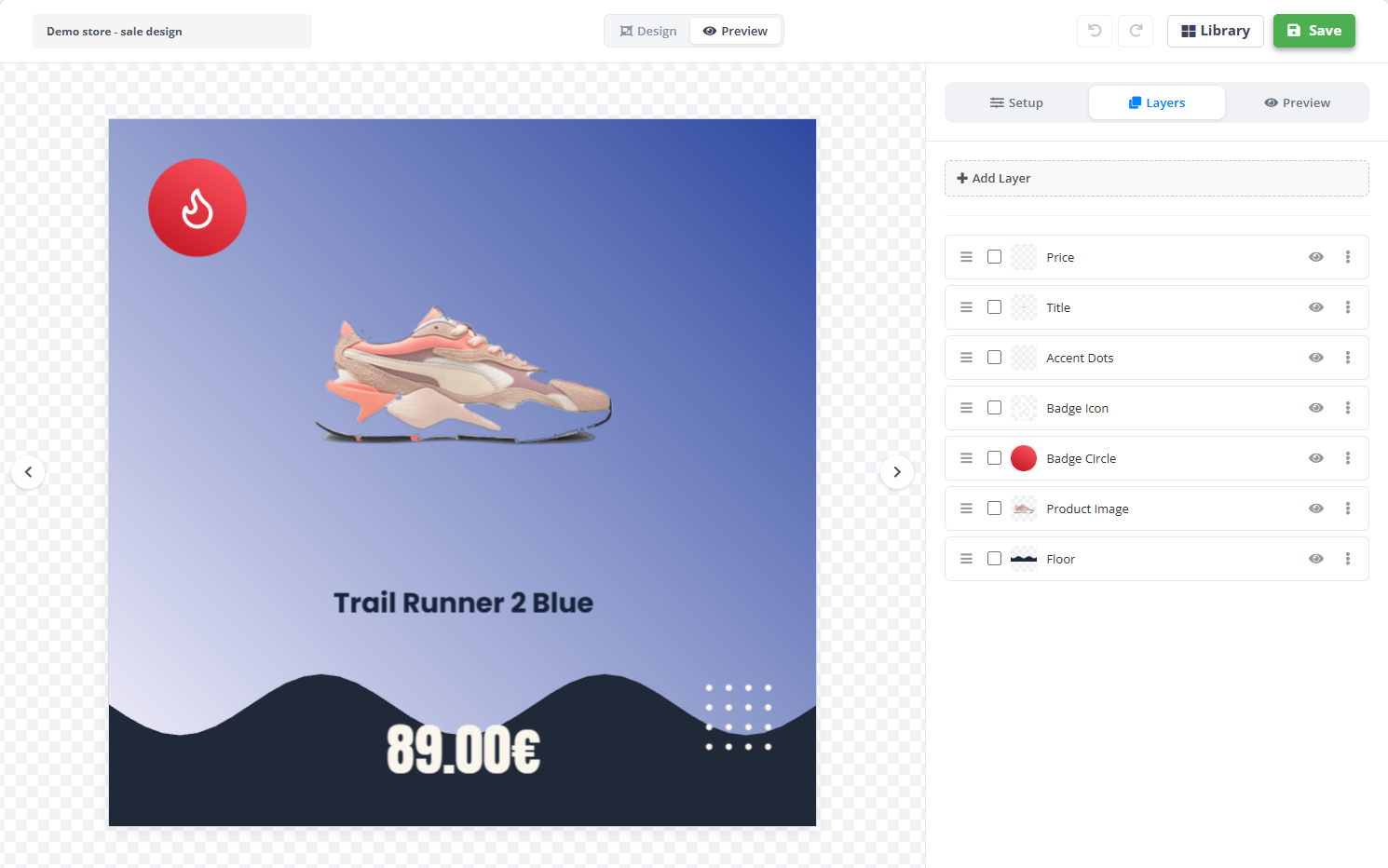Save the design
This screenshot has width=1388, height=868.
pos(1314,31)
